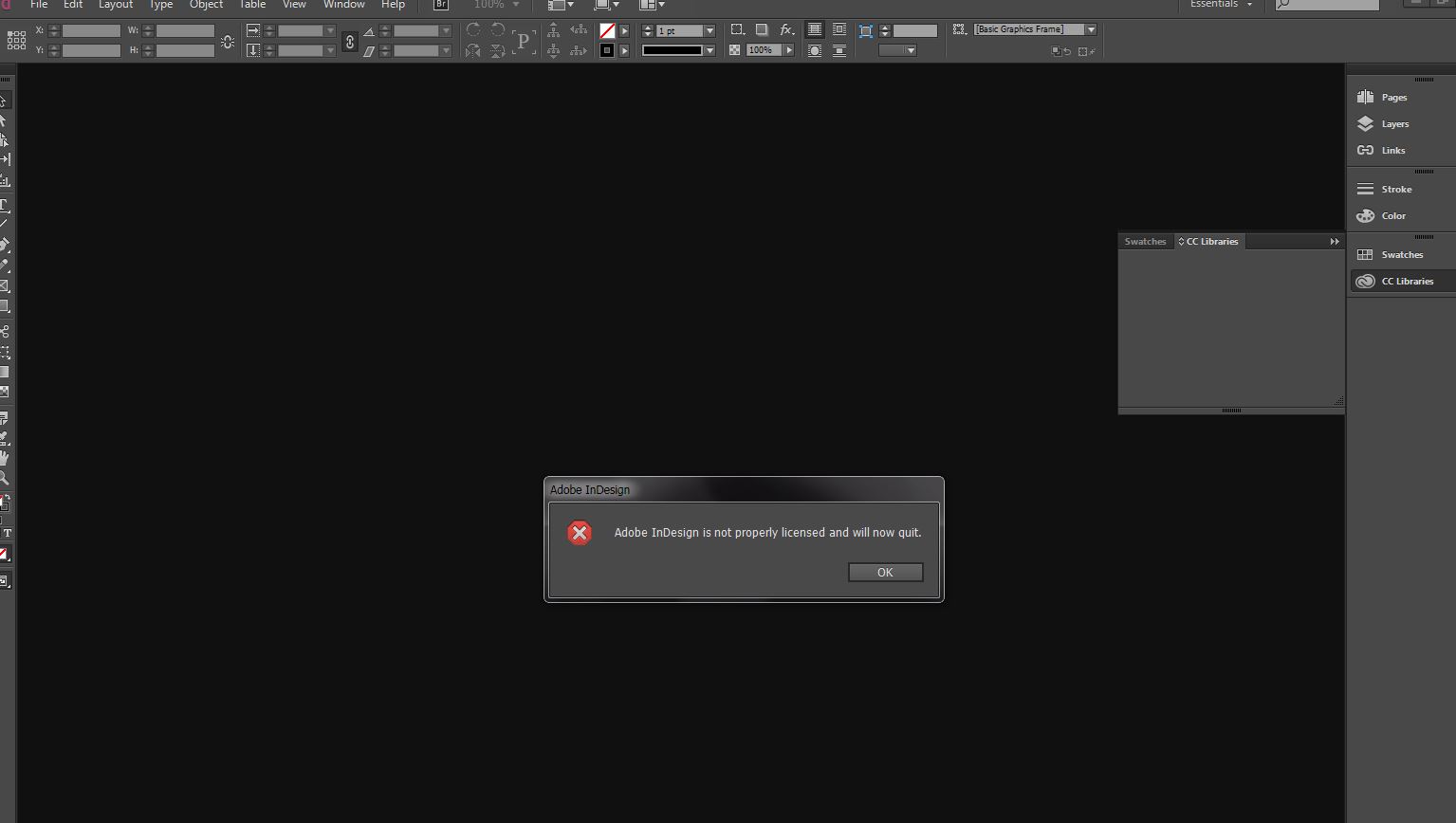Image resolution: width=1456 pixels, height=823 pixels.
Task: Open the Window menu
Action: coord(343,5)
